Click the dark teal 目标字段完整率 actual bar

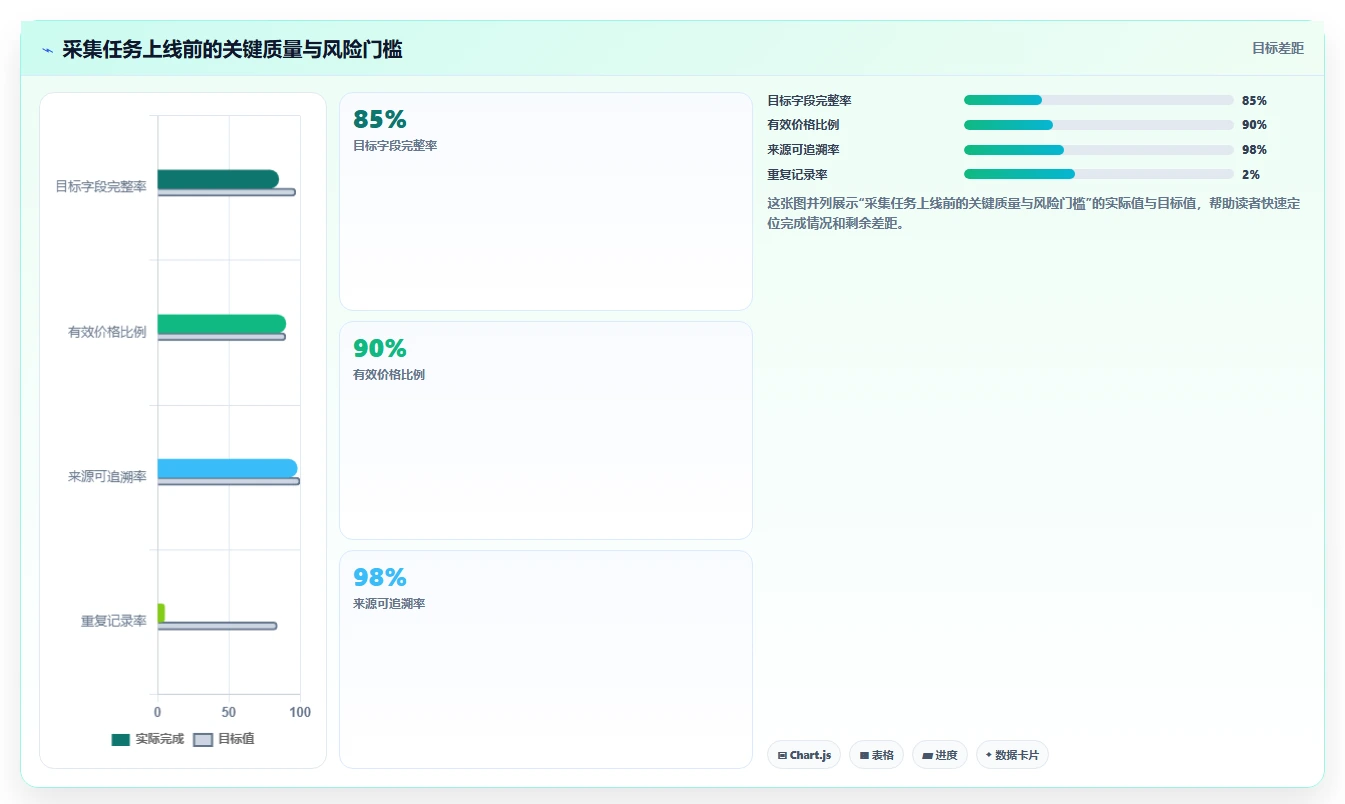(x=218, y=179)
